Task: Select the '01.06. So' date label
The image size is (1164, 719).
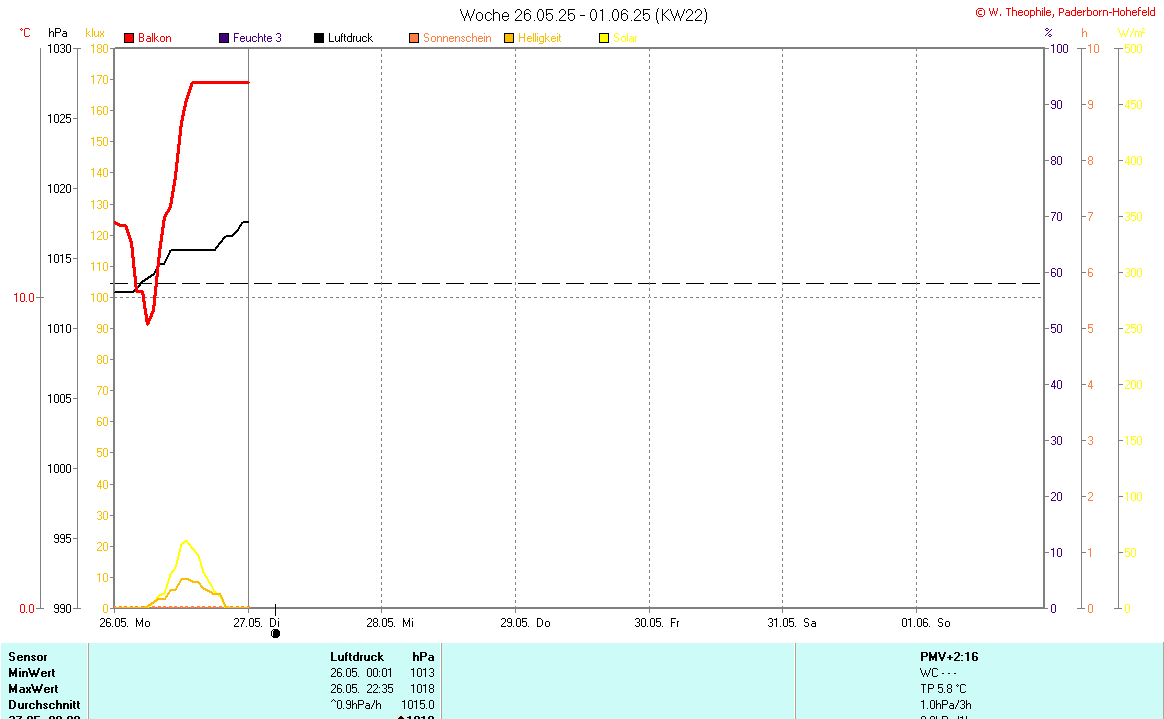Action: 926,623
